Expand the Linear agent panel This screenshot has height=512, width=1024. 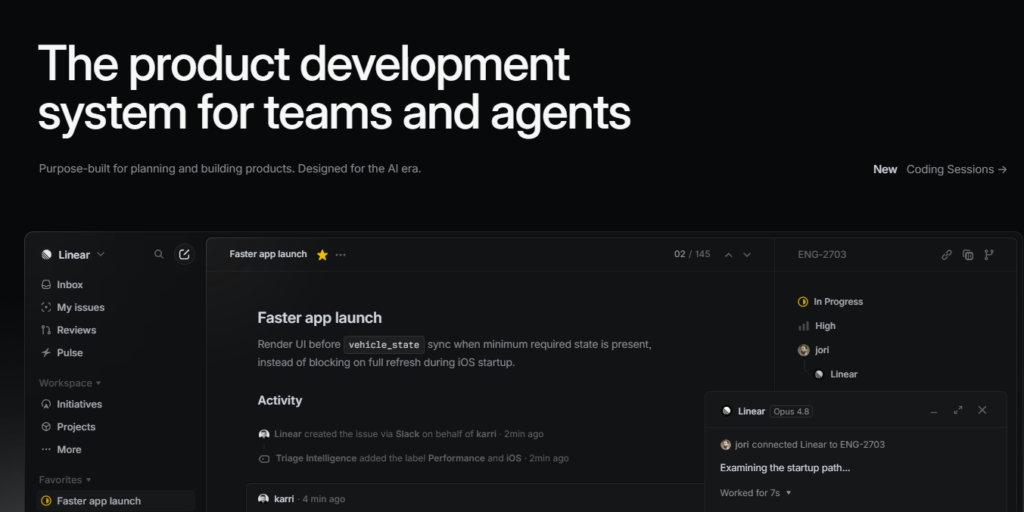click(958, 410)
